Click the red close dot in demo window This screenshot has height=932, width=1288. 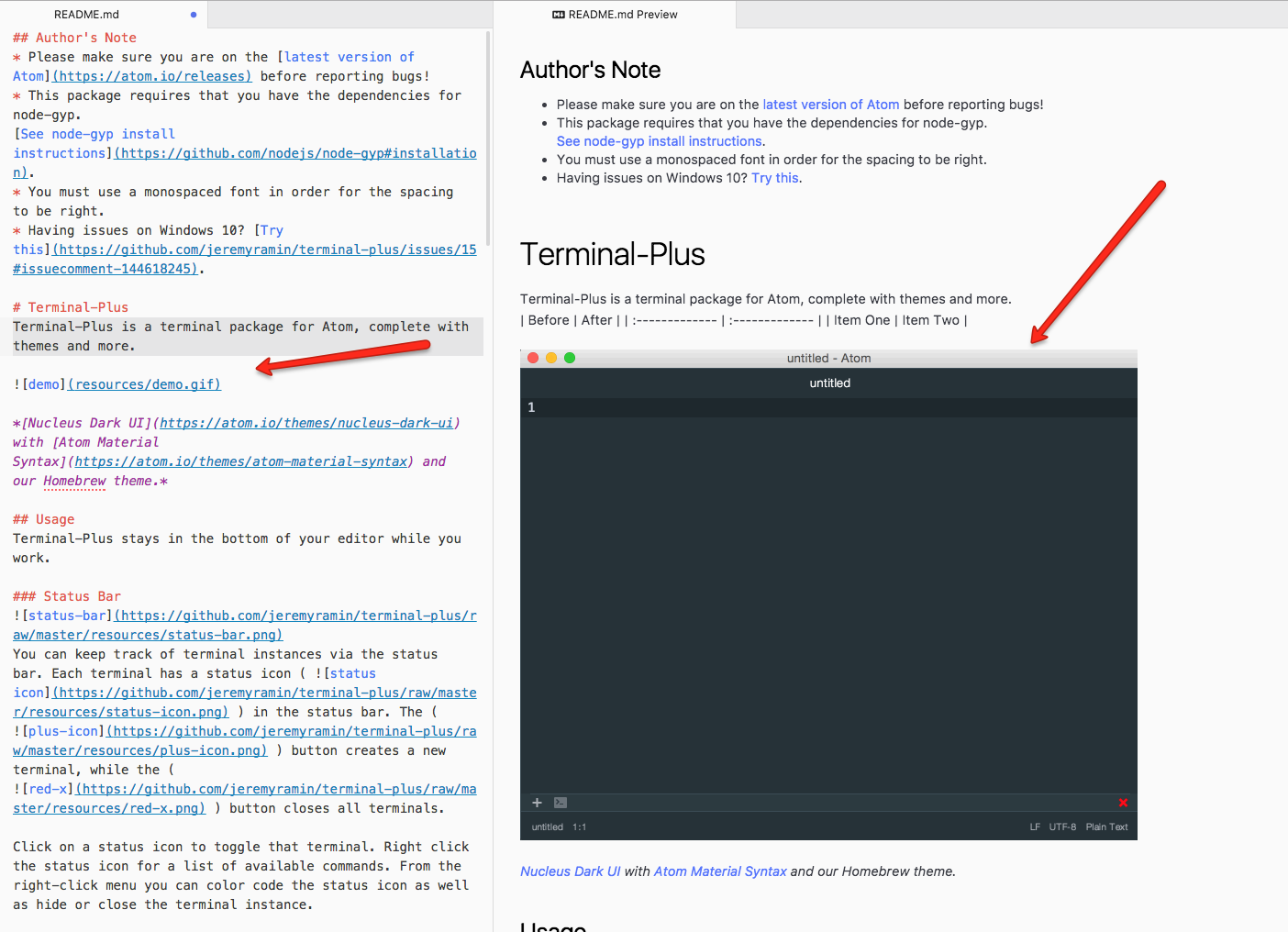[x=533, y=358]
